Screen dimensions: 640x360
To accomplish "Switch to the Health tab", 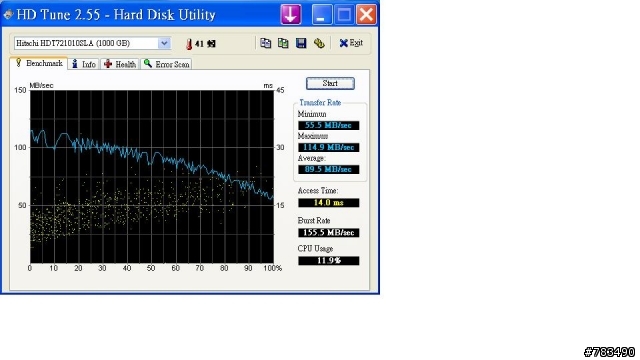I will click(120, 64).
